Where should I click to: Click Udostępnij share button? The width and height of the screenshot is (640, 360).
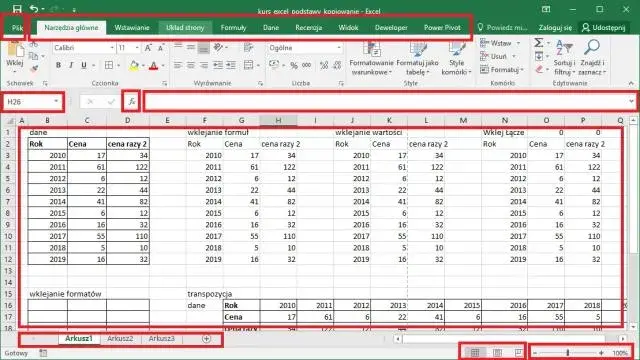[x=604, y=28]
